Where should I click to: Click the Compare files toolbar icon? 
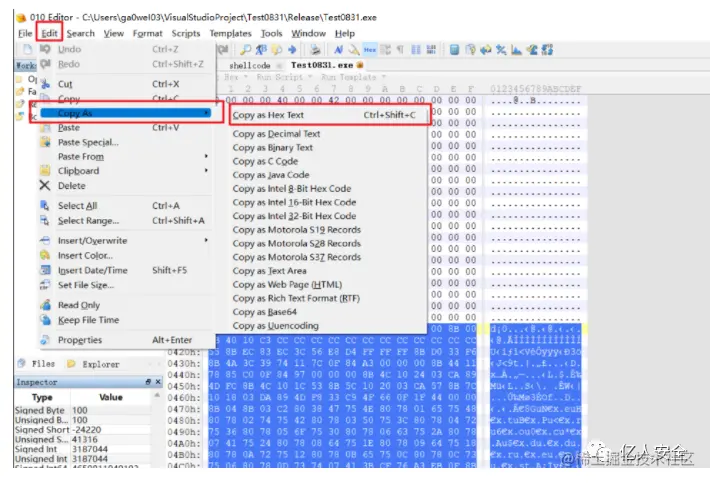point(486,50)
